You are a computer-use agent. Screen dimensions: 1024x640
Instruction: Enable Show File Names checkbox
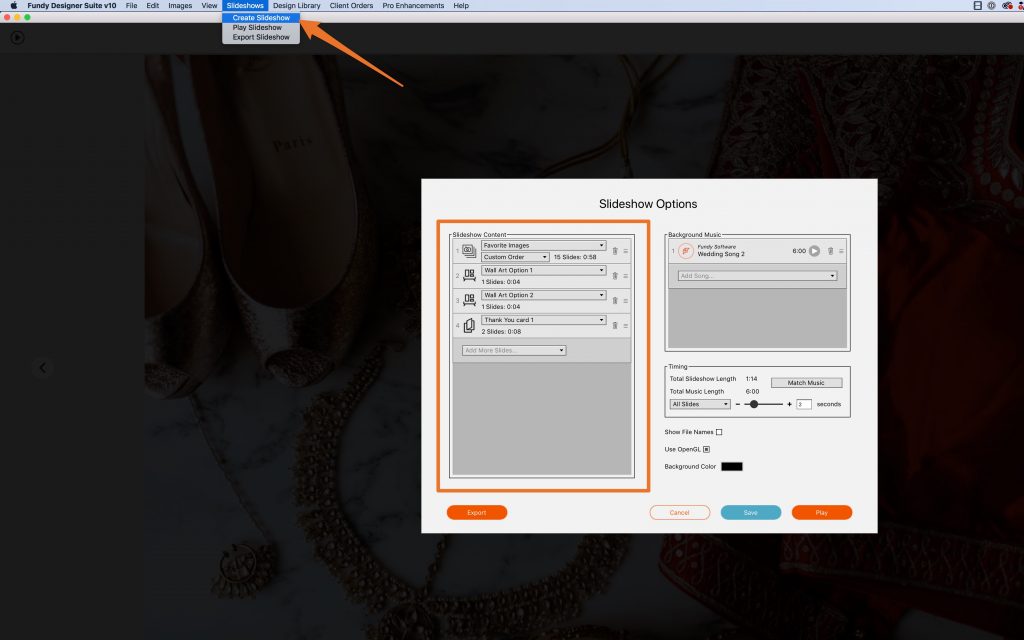(719, 432)
